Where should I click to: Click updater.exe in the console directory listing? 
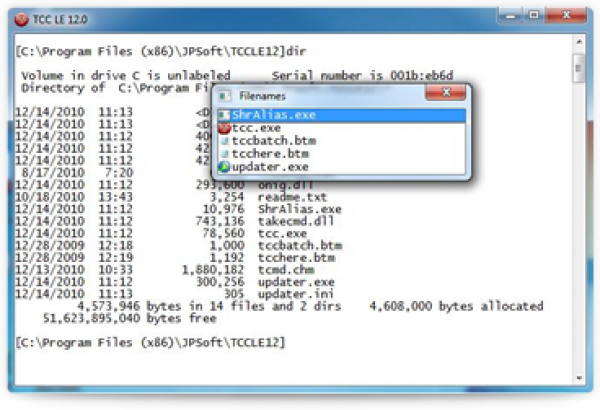[x=296, y=282]
